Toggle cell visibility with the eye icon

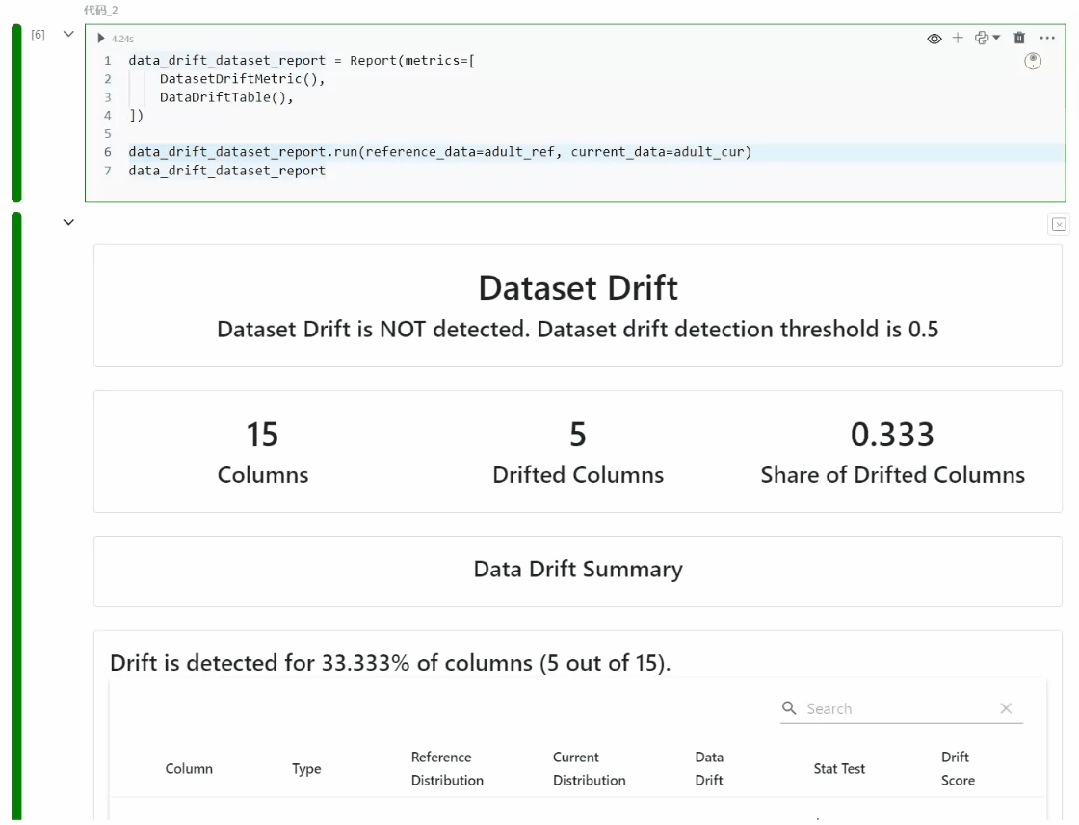(934, 39)
